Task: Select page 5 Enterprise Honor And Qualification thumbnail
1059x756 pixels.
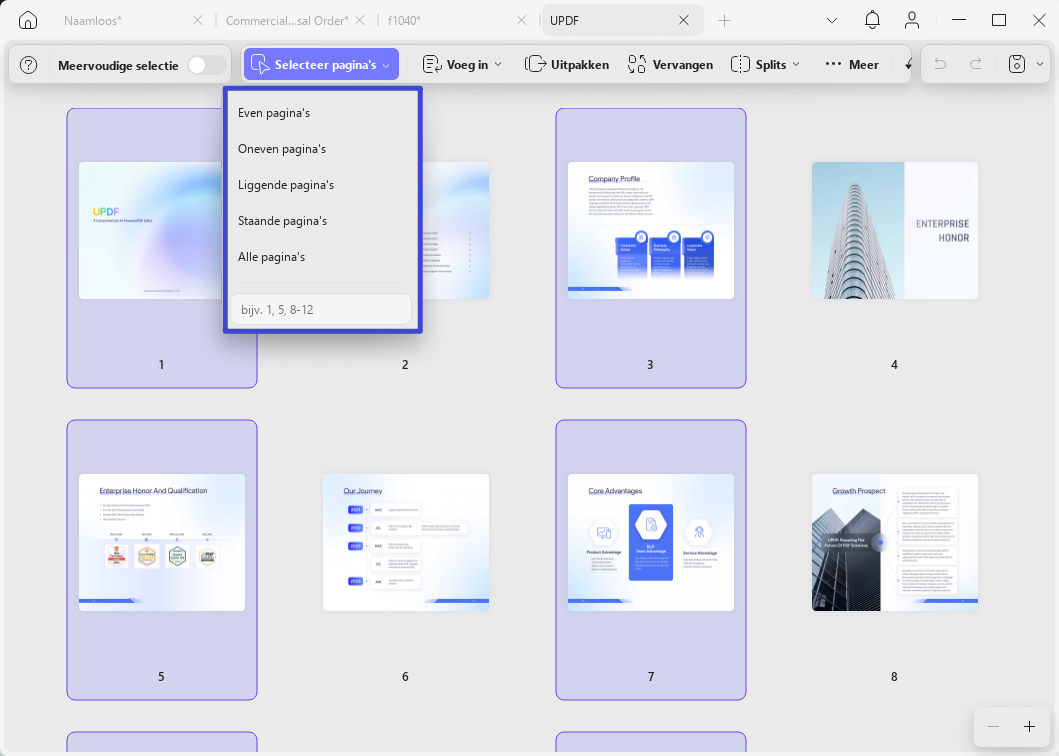Action: click(x=162, y=543)
